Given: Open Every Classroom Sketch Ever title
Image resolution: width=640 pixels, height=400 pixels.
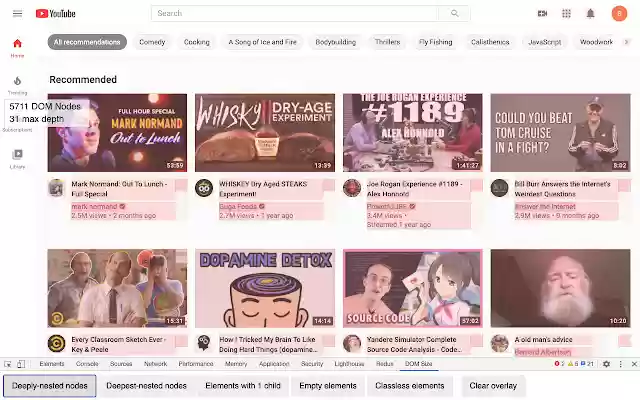Looking at the screenshot, I should tap(118, 344).
